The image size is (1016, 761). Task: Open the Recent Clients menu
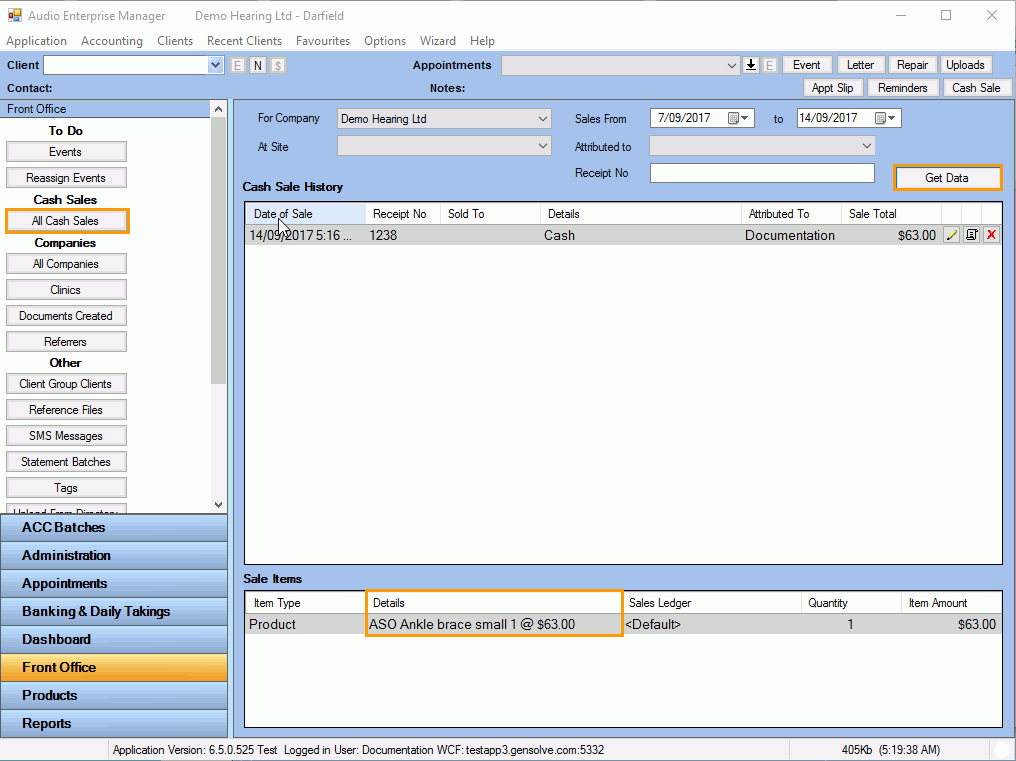point(244,41)
